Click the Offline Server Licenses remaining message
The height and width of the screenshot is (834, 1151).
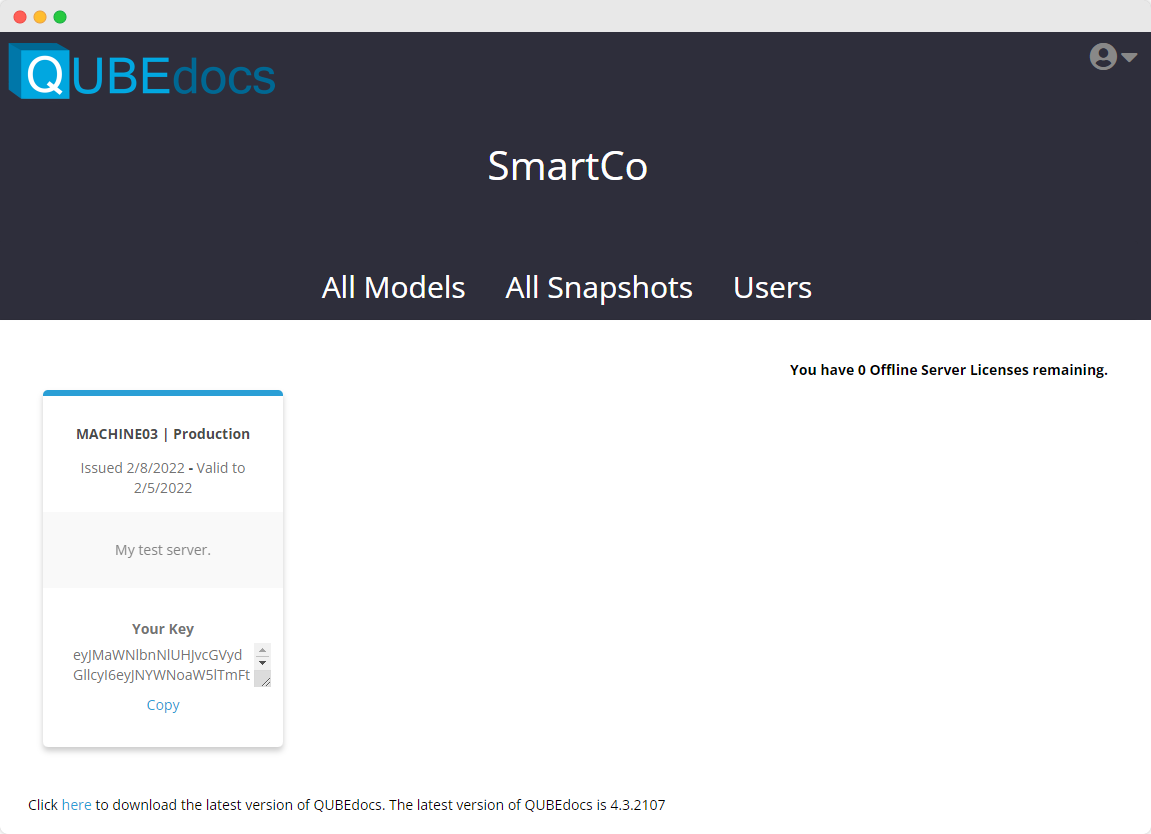pyautogui.click(x=948, y=370)
